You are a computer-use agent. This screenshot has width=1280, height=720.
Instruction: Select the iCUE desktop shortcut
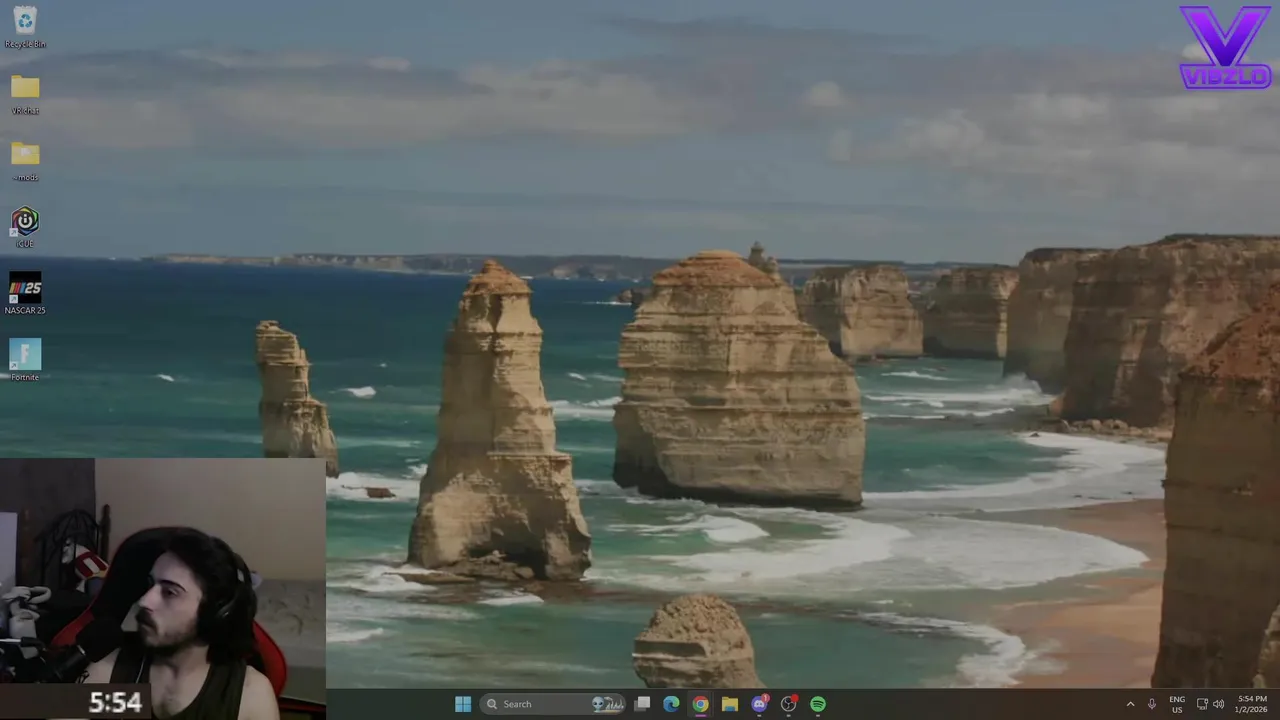point(25,227)
